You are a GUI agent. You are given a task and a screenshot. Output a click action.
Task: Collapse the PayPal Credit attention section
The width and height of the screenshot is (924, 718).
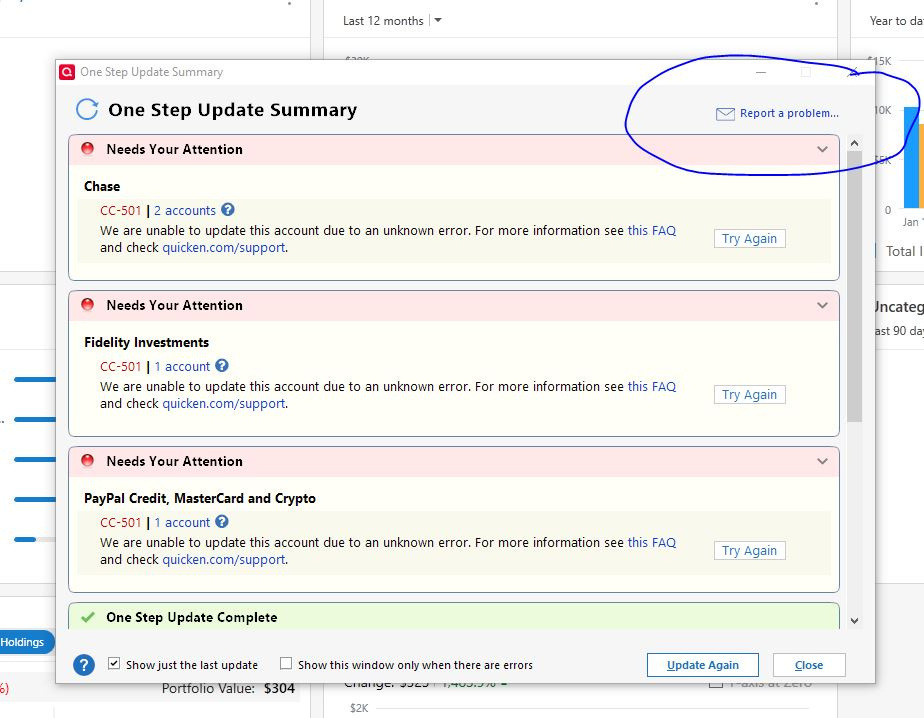pyautogui.click(x=822, y=461)
